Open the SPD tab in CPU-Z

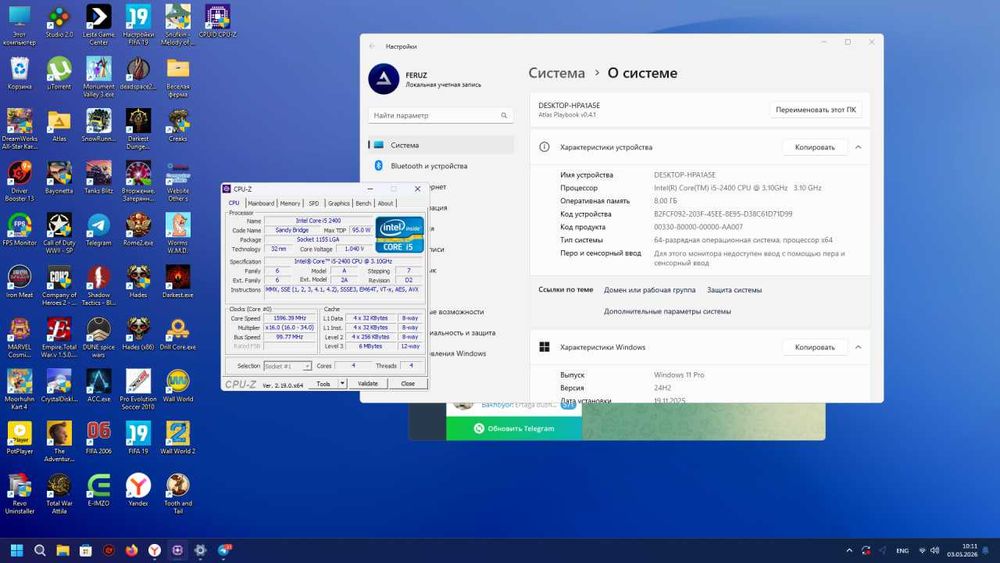314,203
